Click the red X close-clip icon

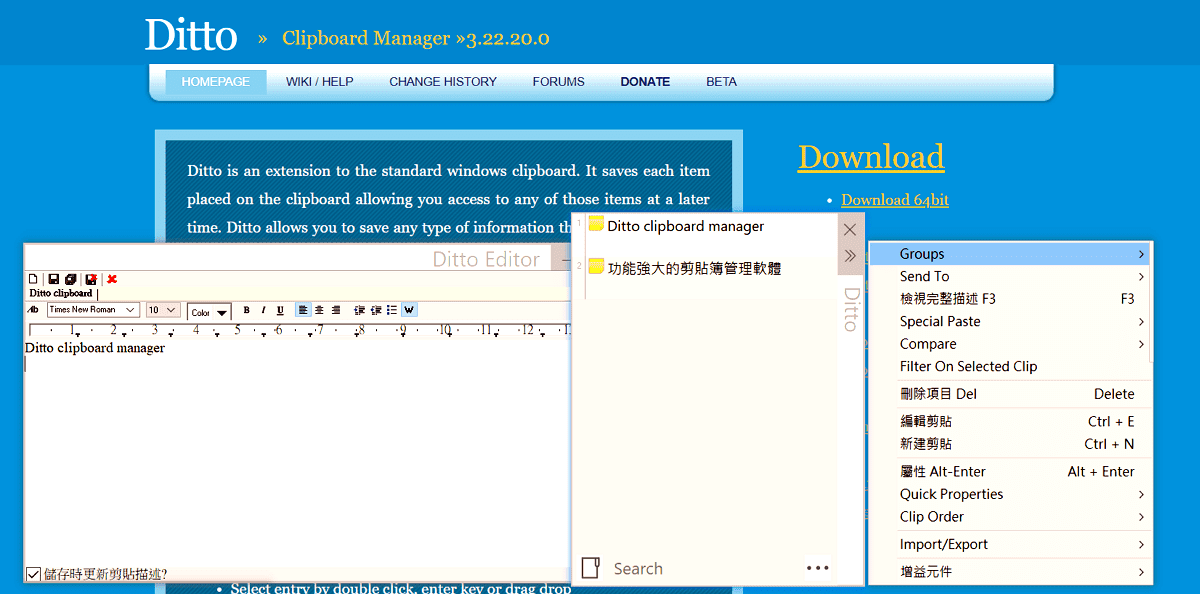point(112,279)
